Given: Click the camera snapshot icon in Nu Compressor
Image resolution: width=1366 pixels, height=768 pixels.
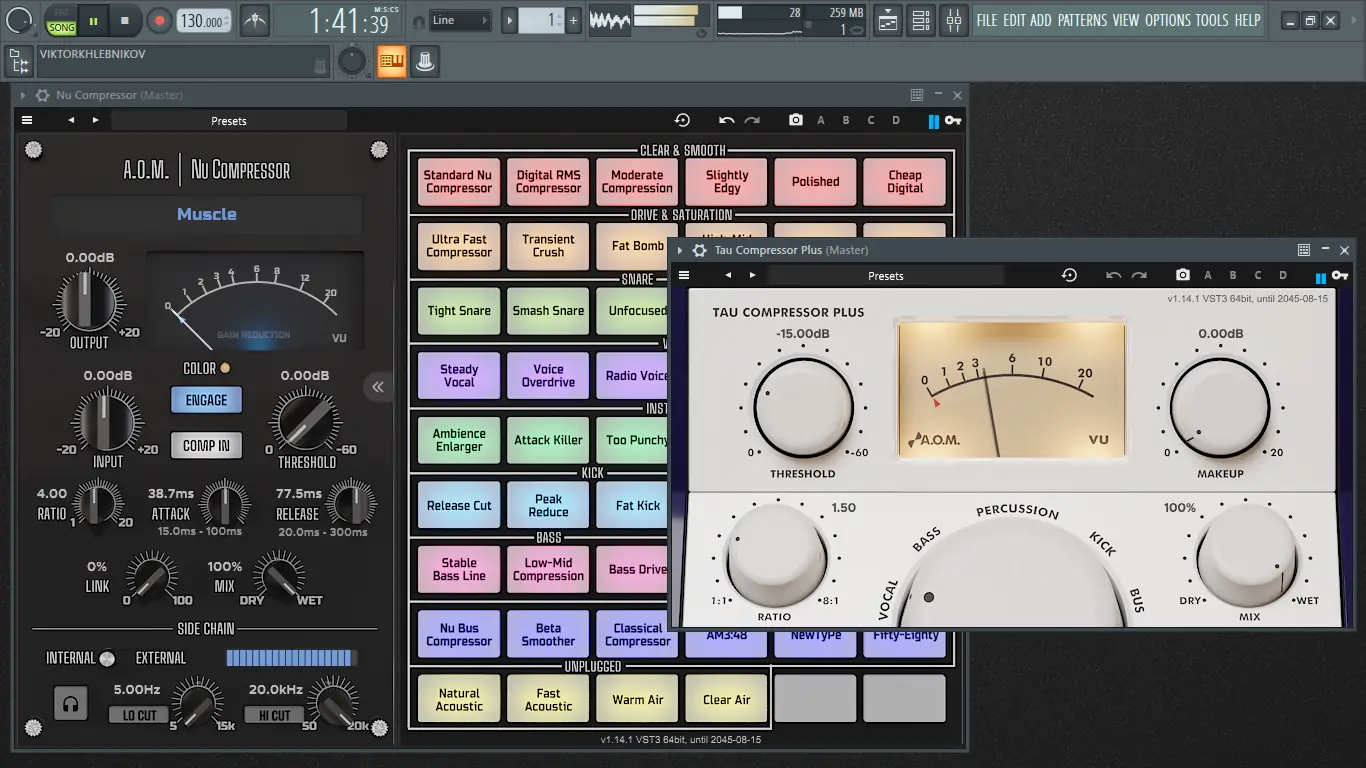Looking at the screenshot, I should tap(796, 120).
